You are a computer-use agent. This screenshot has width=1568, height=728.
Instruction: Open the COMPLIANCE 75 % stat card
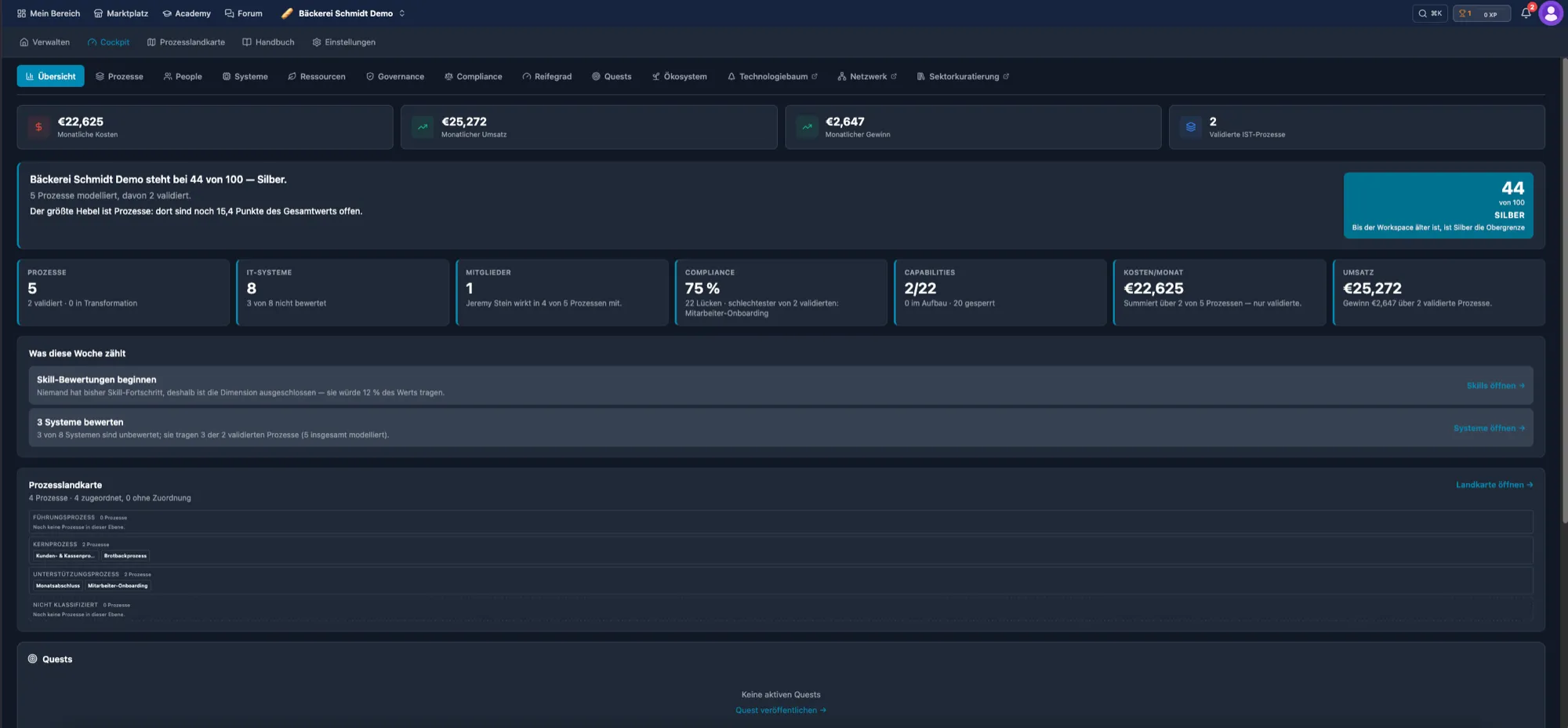pos(781,292)
